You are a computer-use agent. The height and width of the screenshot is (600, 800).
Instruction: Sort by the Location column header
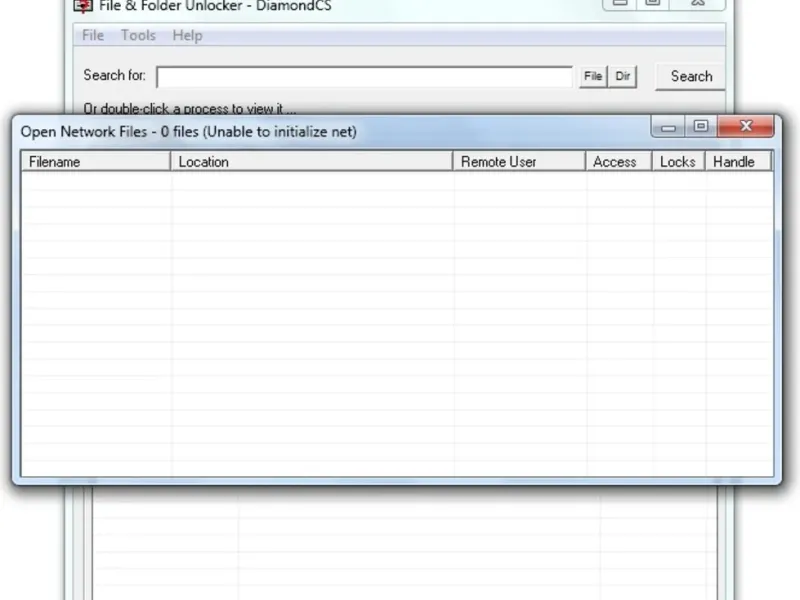pos(312,162)
